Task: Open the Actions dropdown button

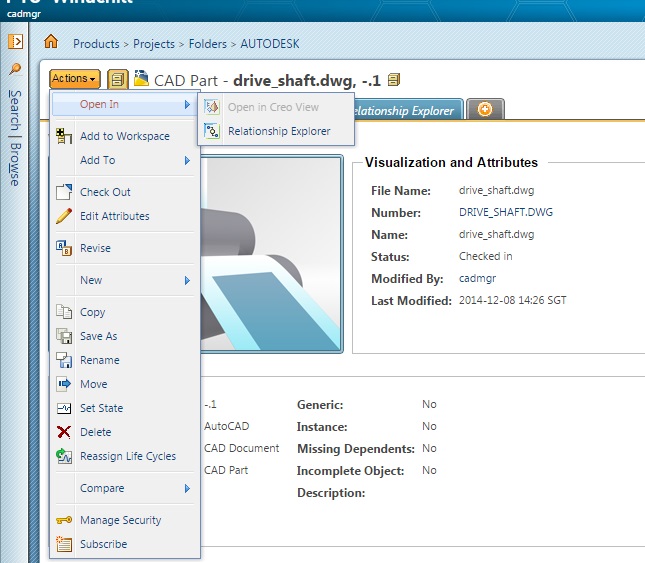Action: click(x=74, y=79)
